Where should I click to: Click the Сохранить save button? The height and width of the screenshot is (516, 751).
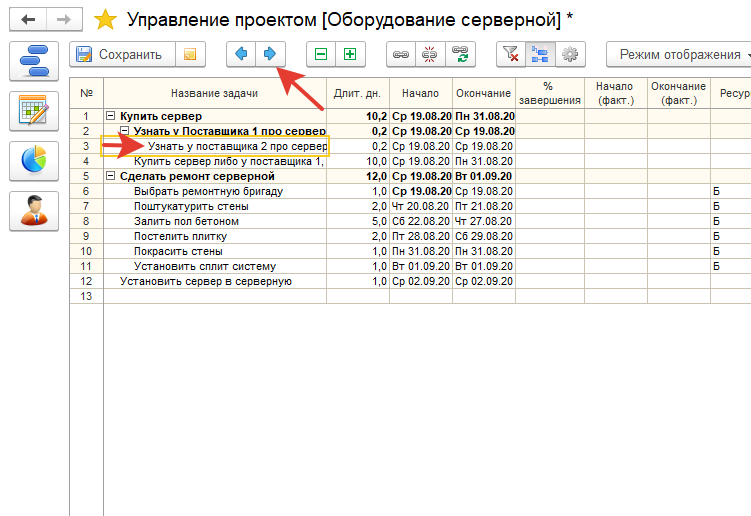[123, 54]
